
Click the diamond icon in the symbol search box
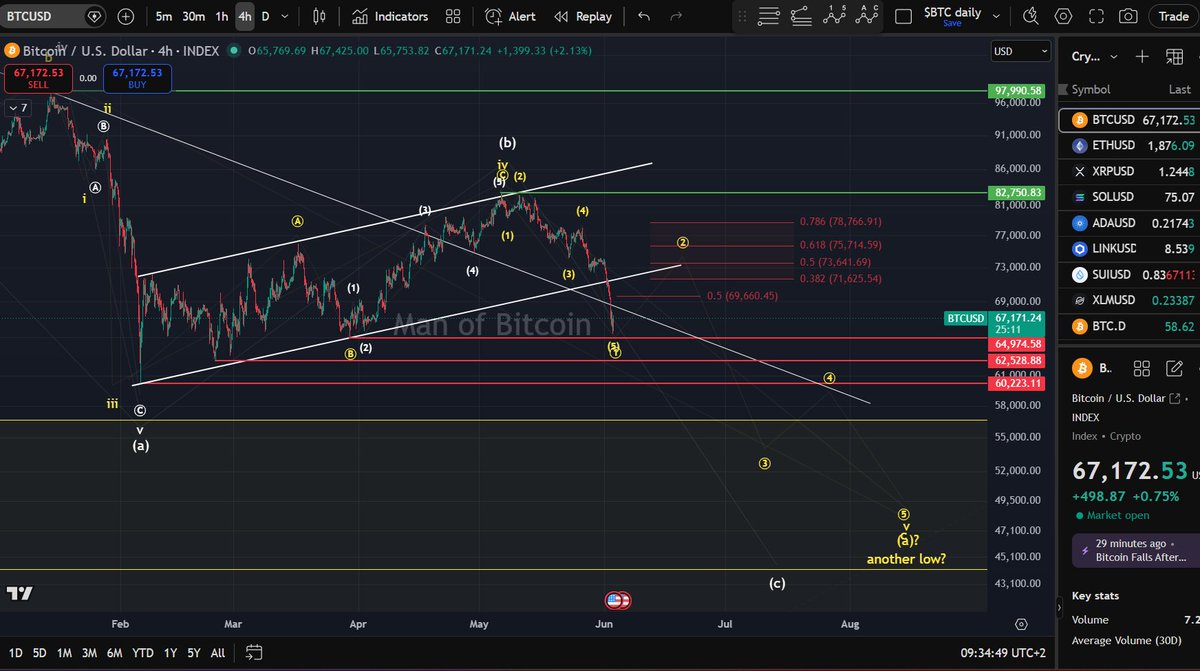(94, 16)
